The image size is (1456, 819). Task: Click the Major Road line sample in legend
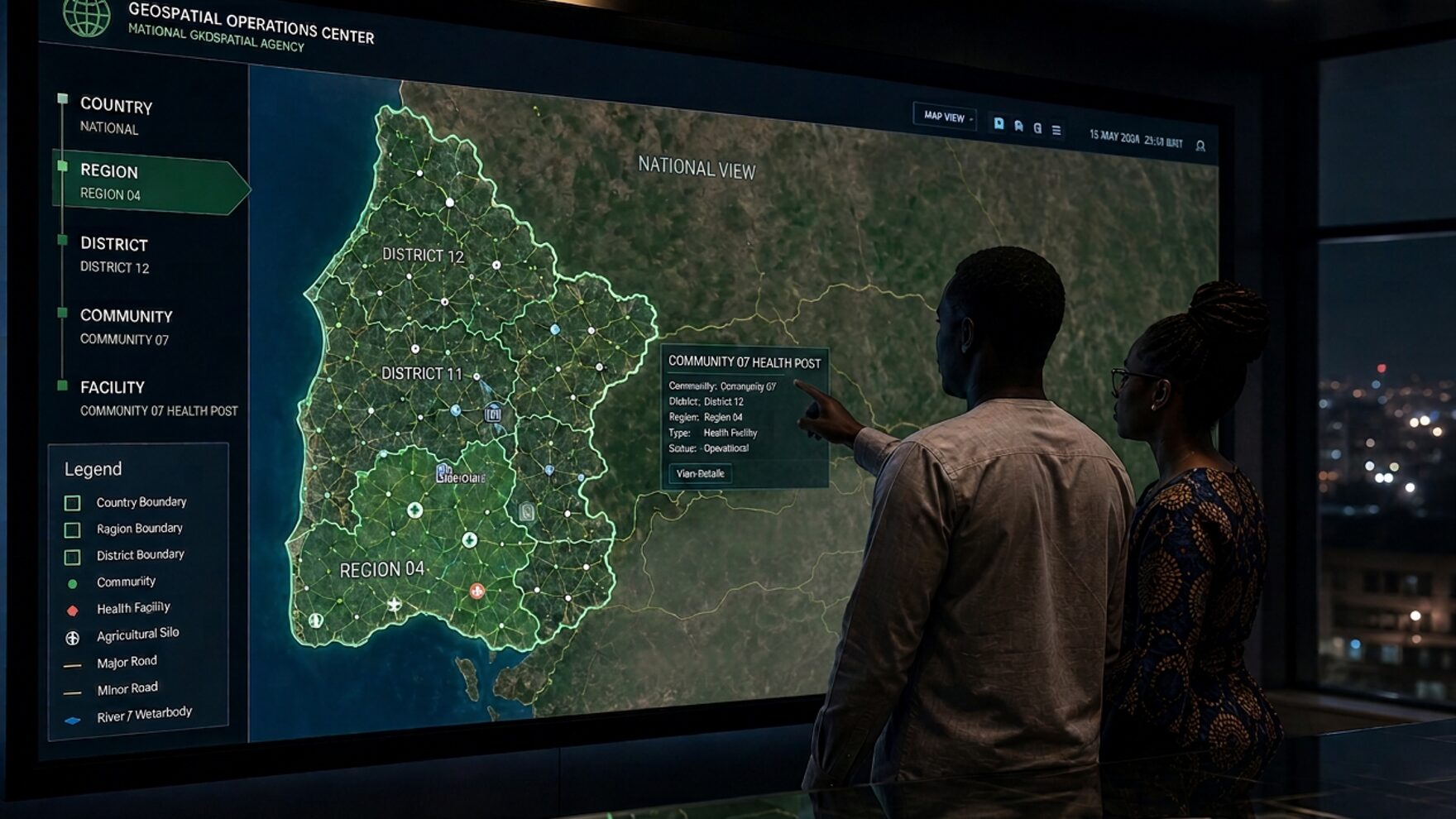click(73, 665)
